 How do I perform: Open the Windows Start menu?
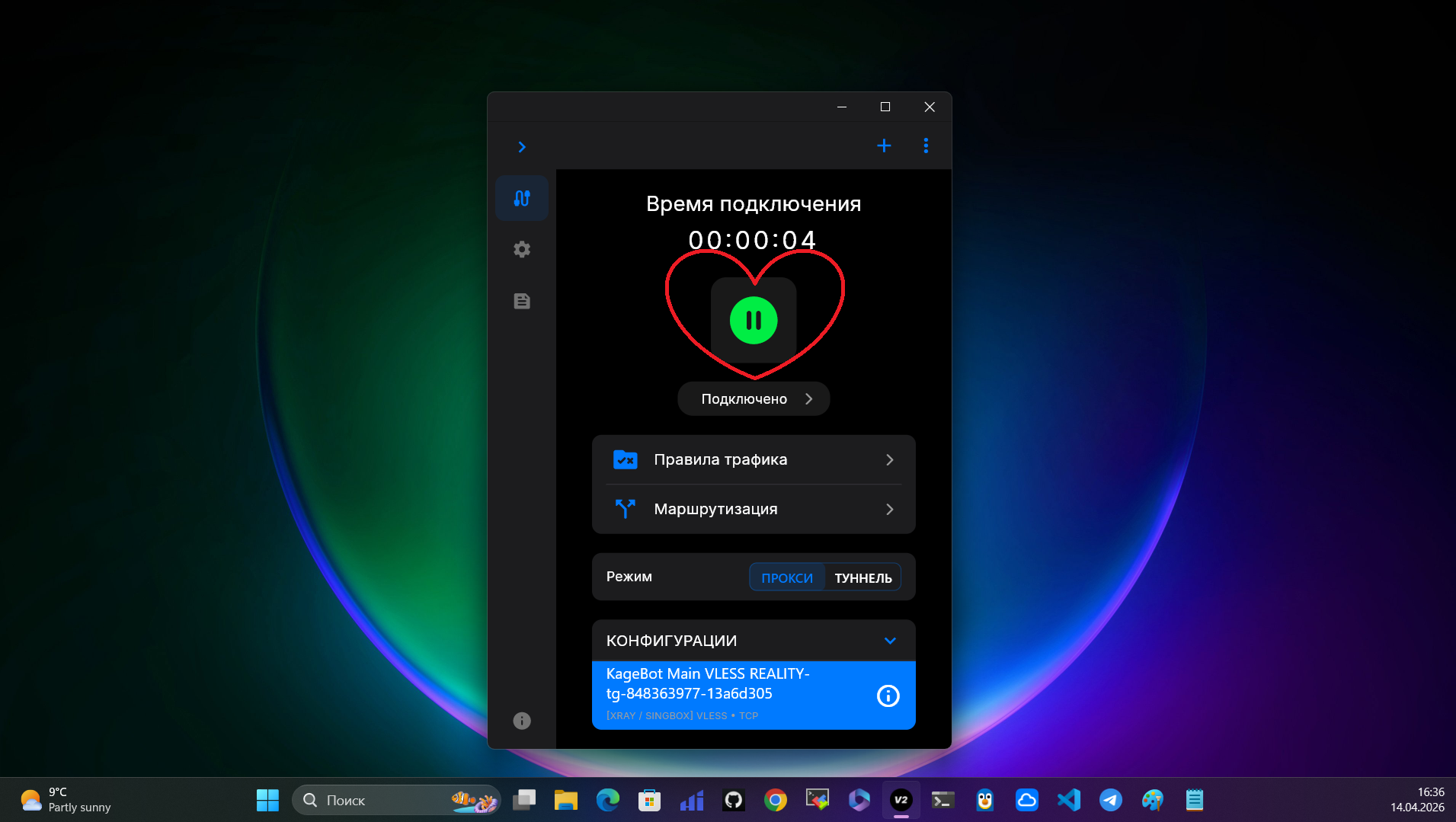[267, 800]
